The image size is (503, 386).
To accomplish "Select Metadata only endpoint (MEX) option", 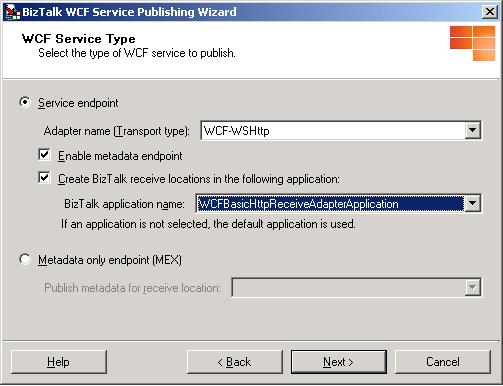I will pos(25,259).
